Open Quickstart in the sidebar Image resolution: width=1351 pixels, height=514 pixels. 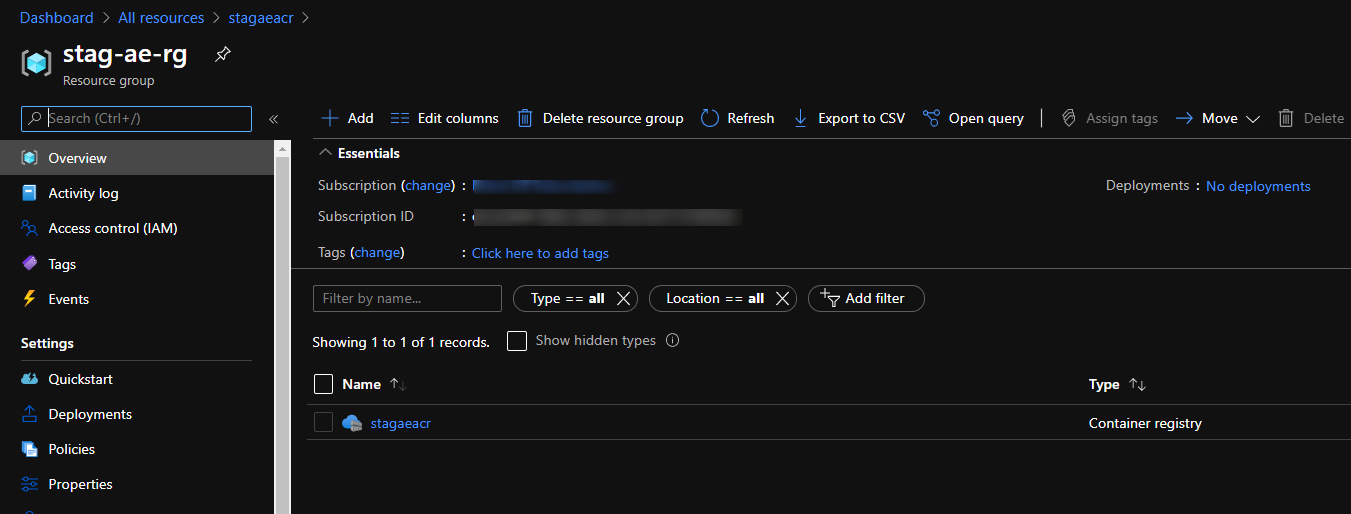coord(137,379)
